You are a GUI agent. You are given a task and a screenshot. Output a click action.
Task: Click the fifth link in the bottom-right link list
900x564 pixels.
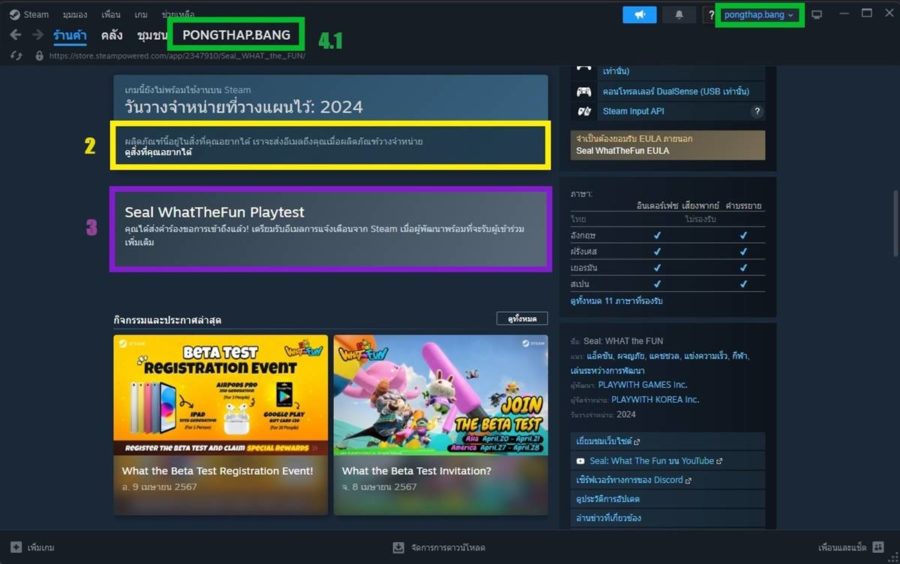tap(667, 518)
